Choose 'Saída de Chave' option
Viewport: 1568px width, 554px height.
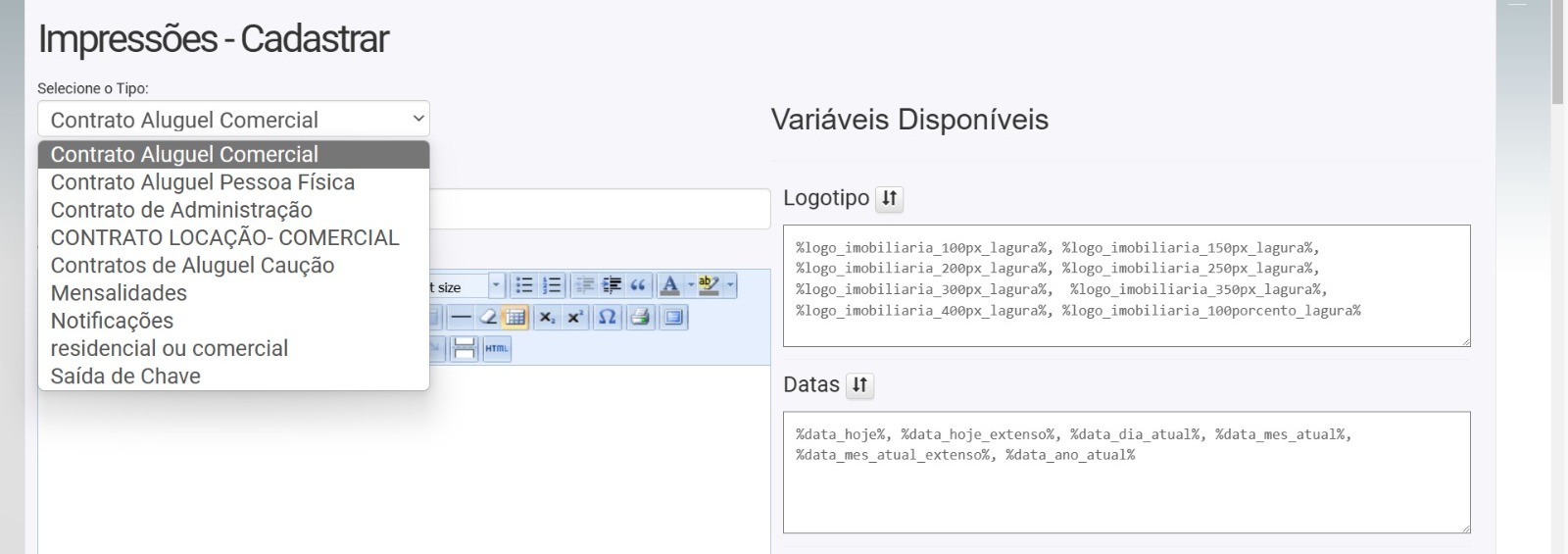[125, 376]
